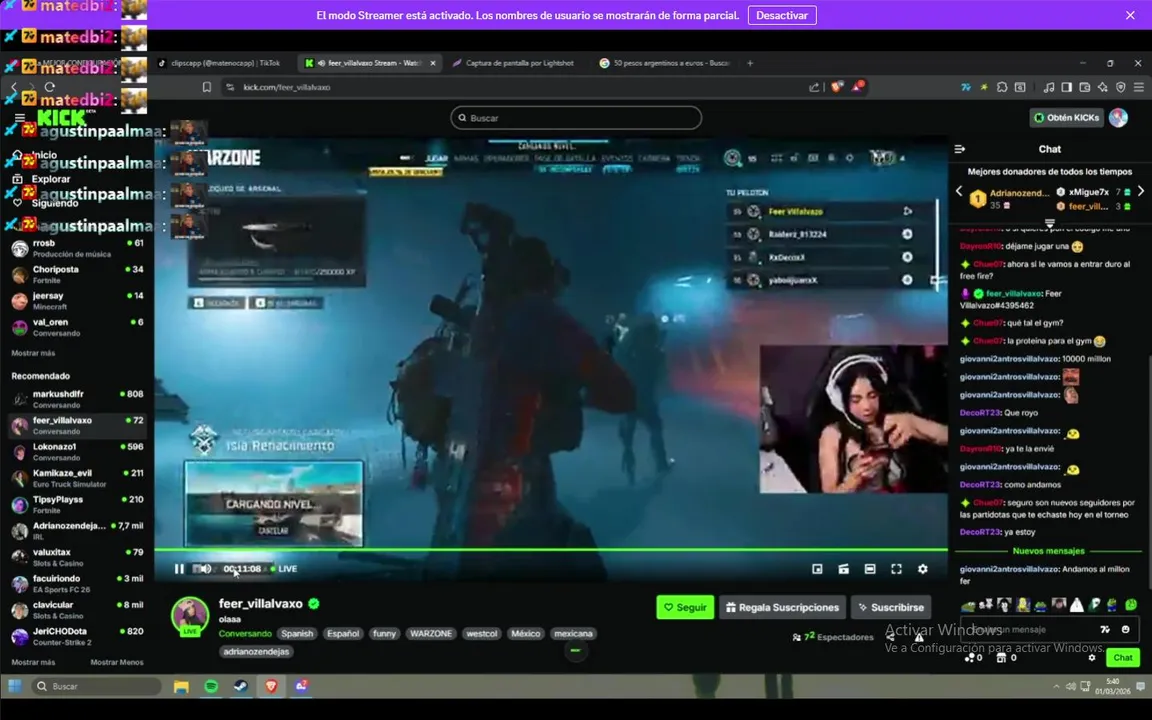Bookmark this page with bookmark icon
The image size is (1152, 720).
coord(207,87)
